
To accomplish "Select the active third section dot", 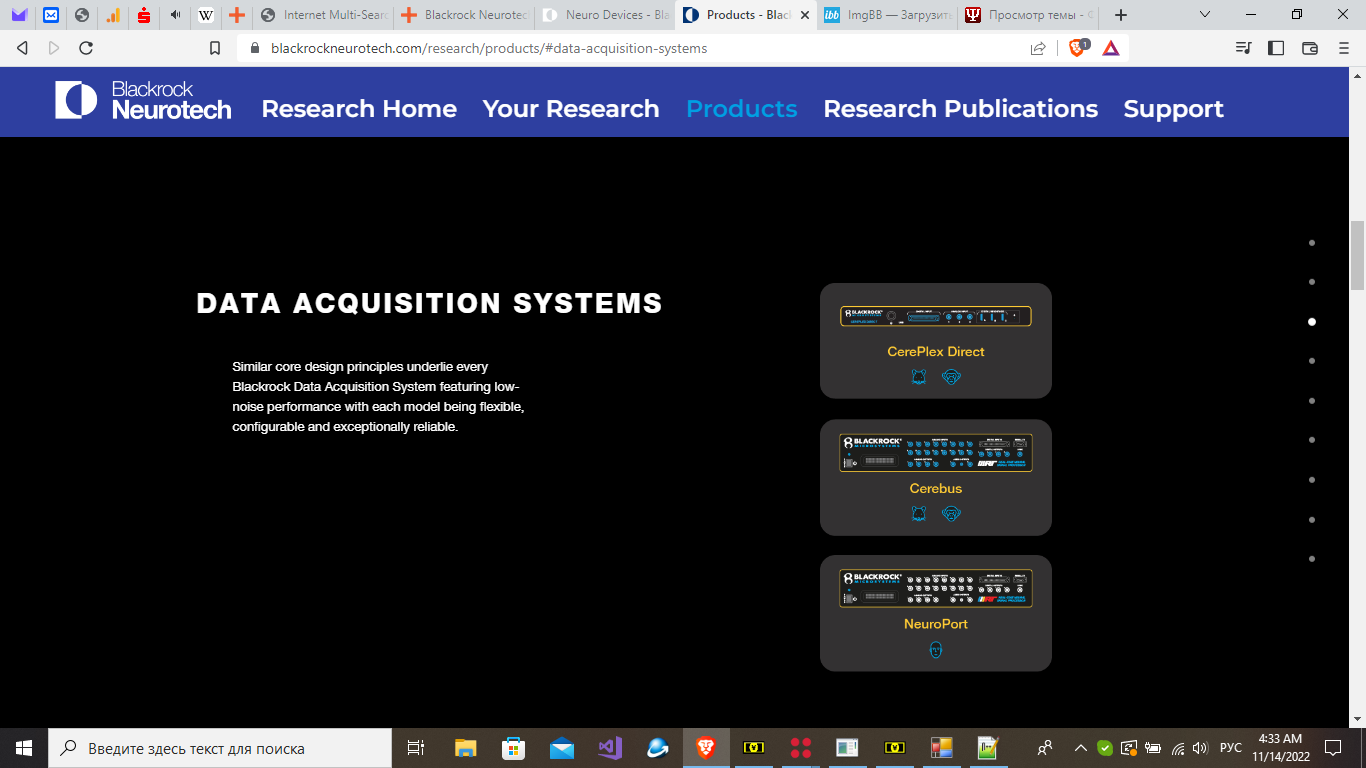I will point(1312,322).
